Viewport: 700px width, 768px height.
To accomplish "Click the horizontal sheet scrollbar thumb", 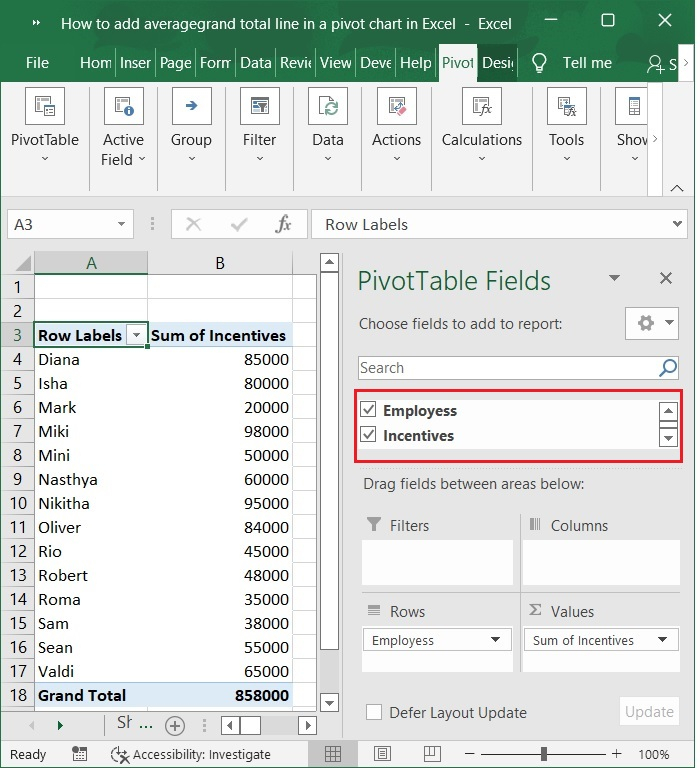I will tap(250, 725).
